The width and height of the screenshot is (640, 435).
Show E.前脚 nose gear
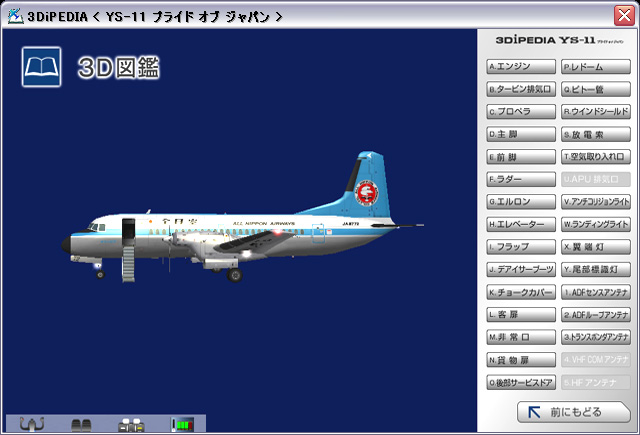point(521,157)
